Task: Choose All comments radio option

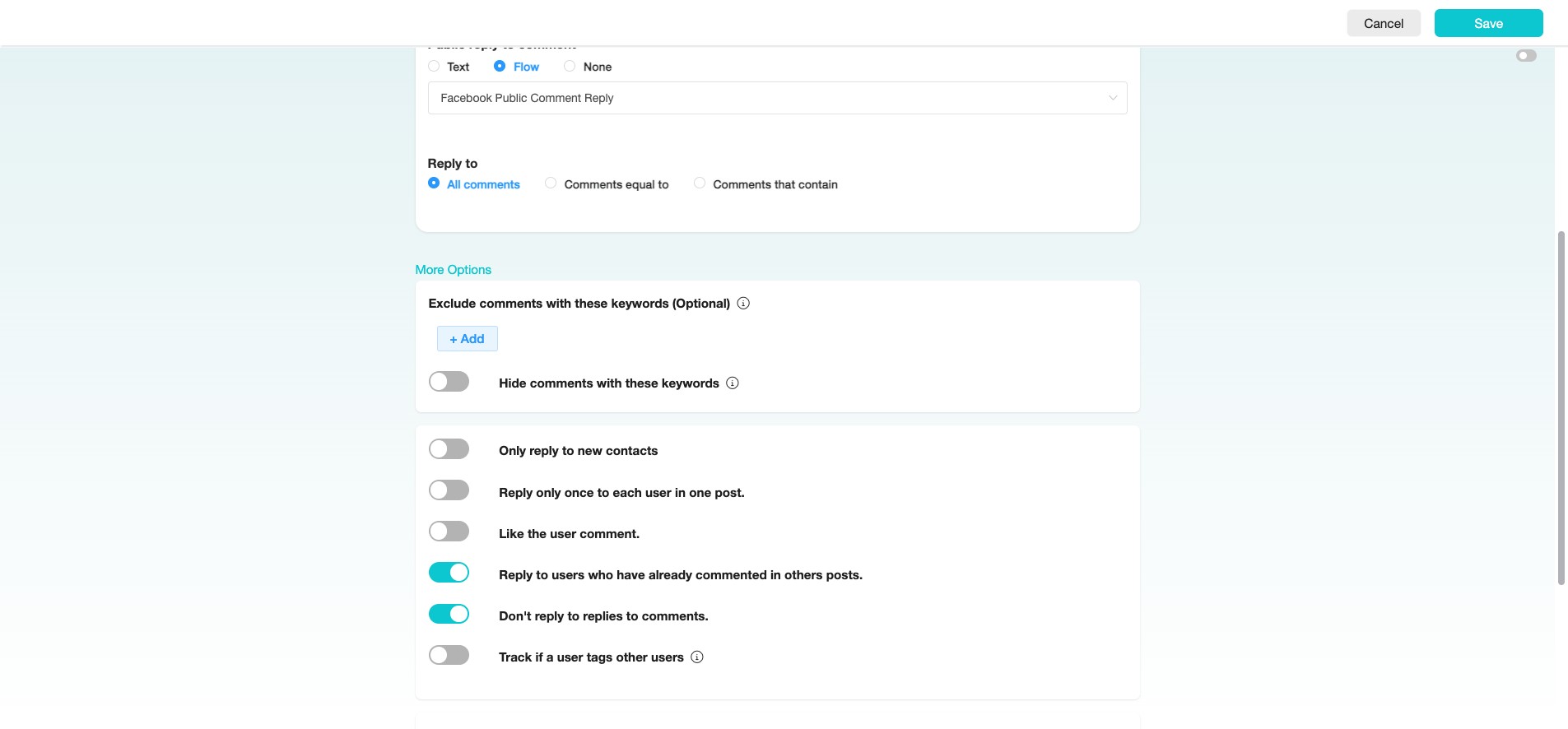Action: pyautogui.click(x=434, y=183)
